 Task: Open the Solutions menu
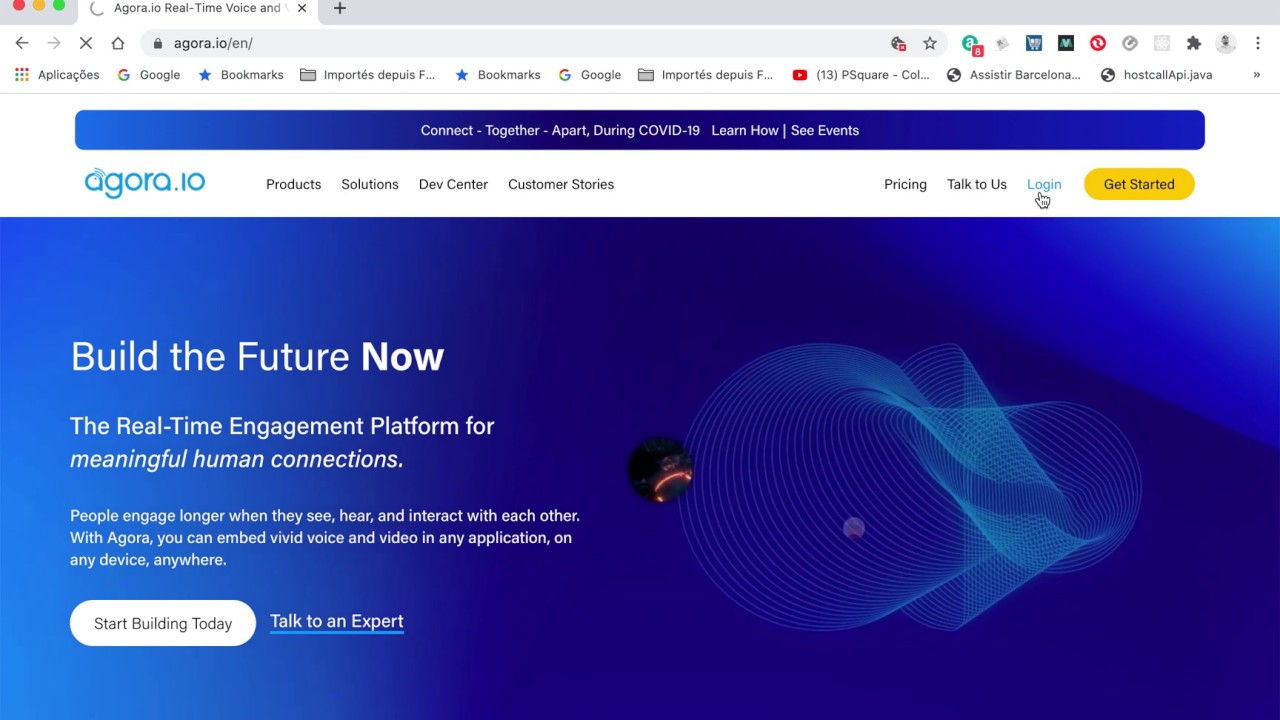tap(370, 184)
